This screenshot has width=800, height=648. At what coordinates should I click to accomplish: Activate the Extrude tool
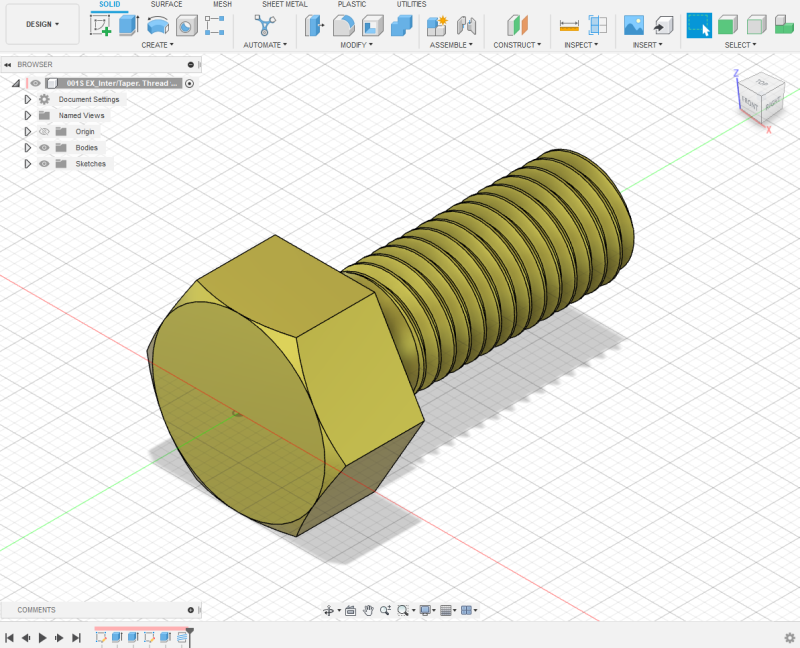tap(128, 25)
